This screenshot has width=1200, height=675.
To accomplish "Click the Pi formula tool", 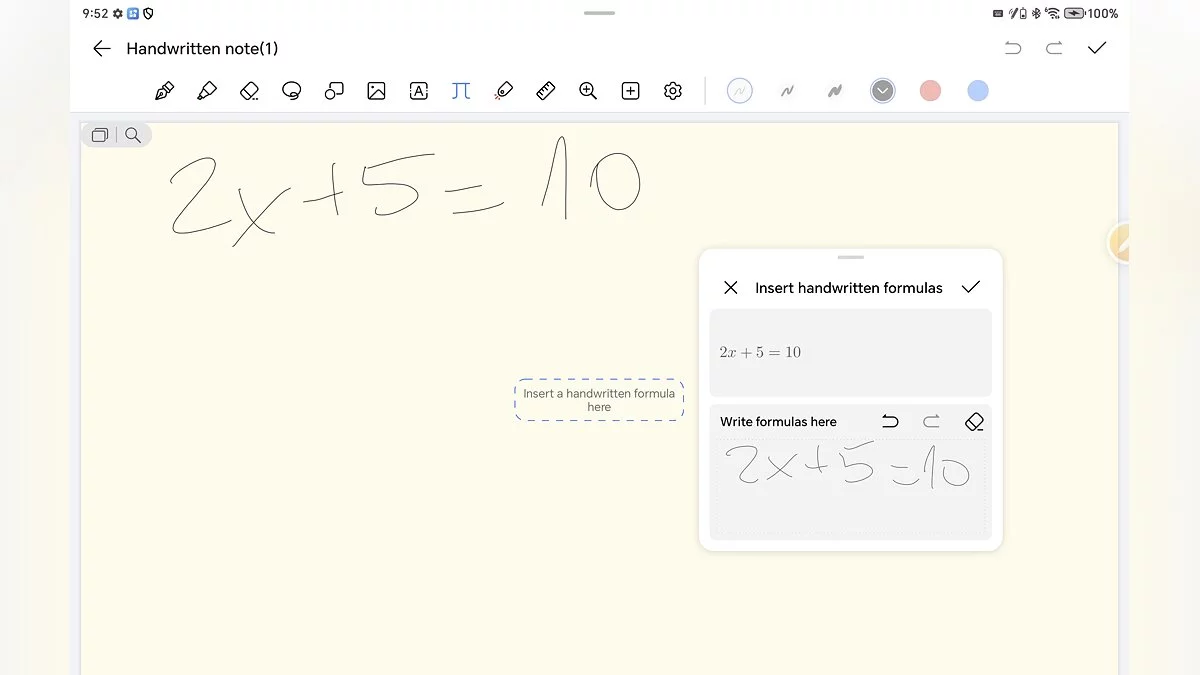I will pyautogui.click(x=460, y=91).
